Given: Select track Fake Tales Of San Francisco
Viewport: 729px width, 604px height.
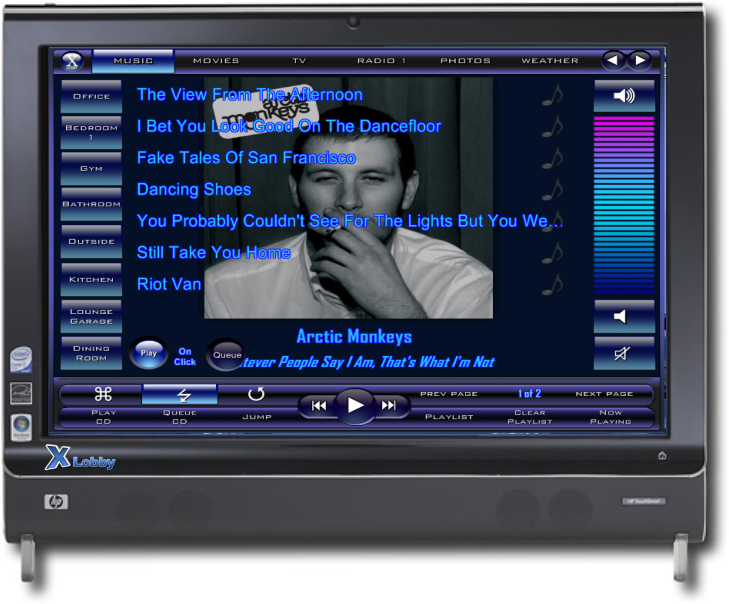Looking at the screenshot, I should [246, 158].
